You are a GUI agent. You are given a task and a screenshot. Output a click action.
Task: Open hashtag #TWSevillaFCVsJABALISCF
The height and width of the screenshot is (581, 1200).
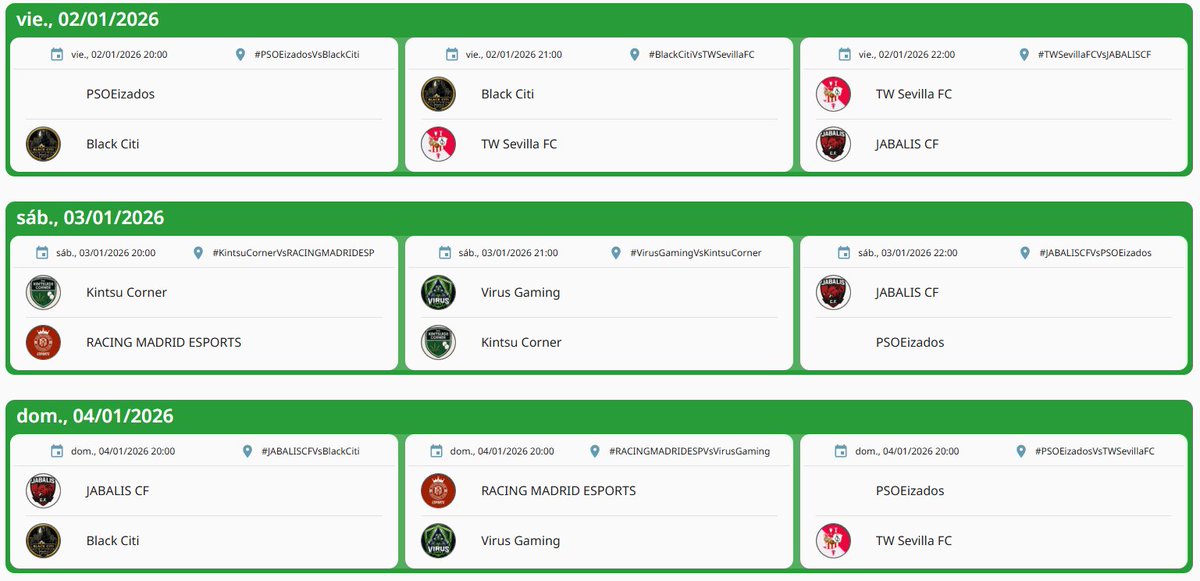pyautogui.click(x=1095, y=55)
